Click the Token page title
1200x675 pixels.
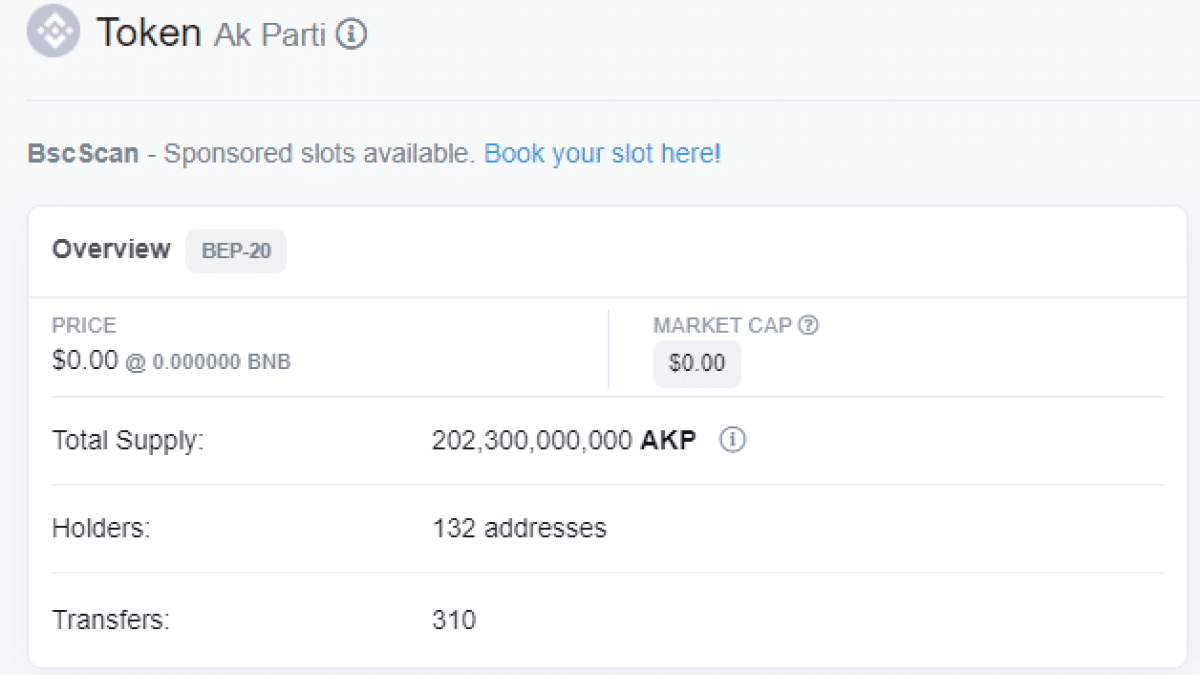(x=148, y=33)
